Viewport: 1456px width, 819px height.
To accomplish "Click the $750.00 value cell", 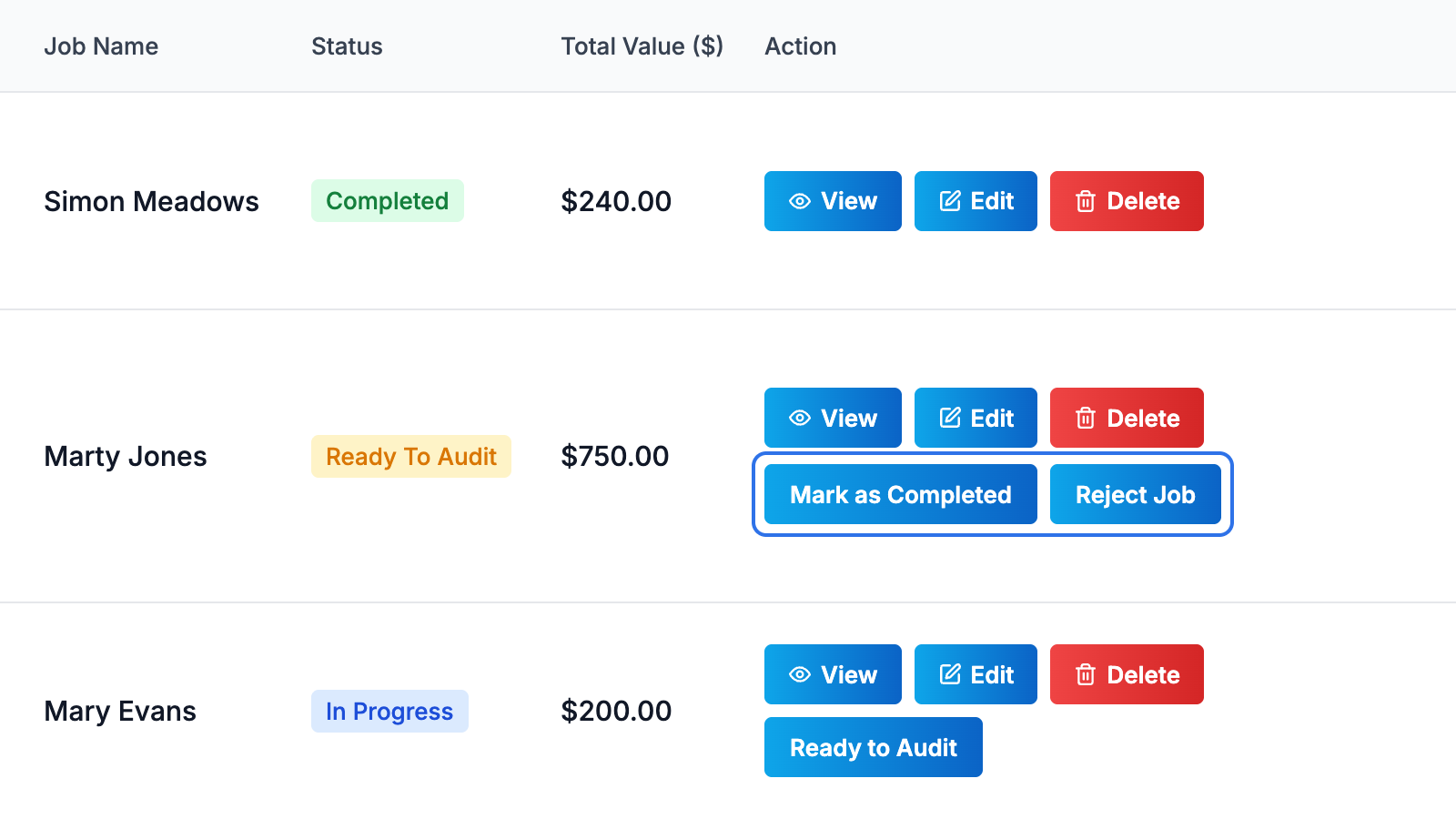I will (615, 456).
